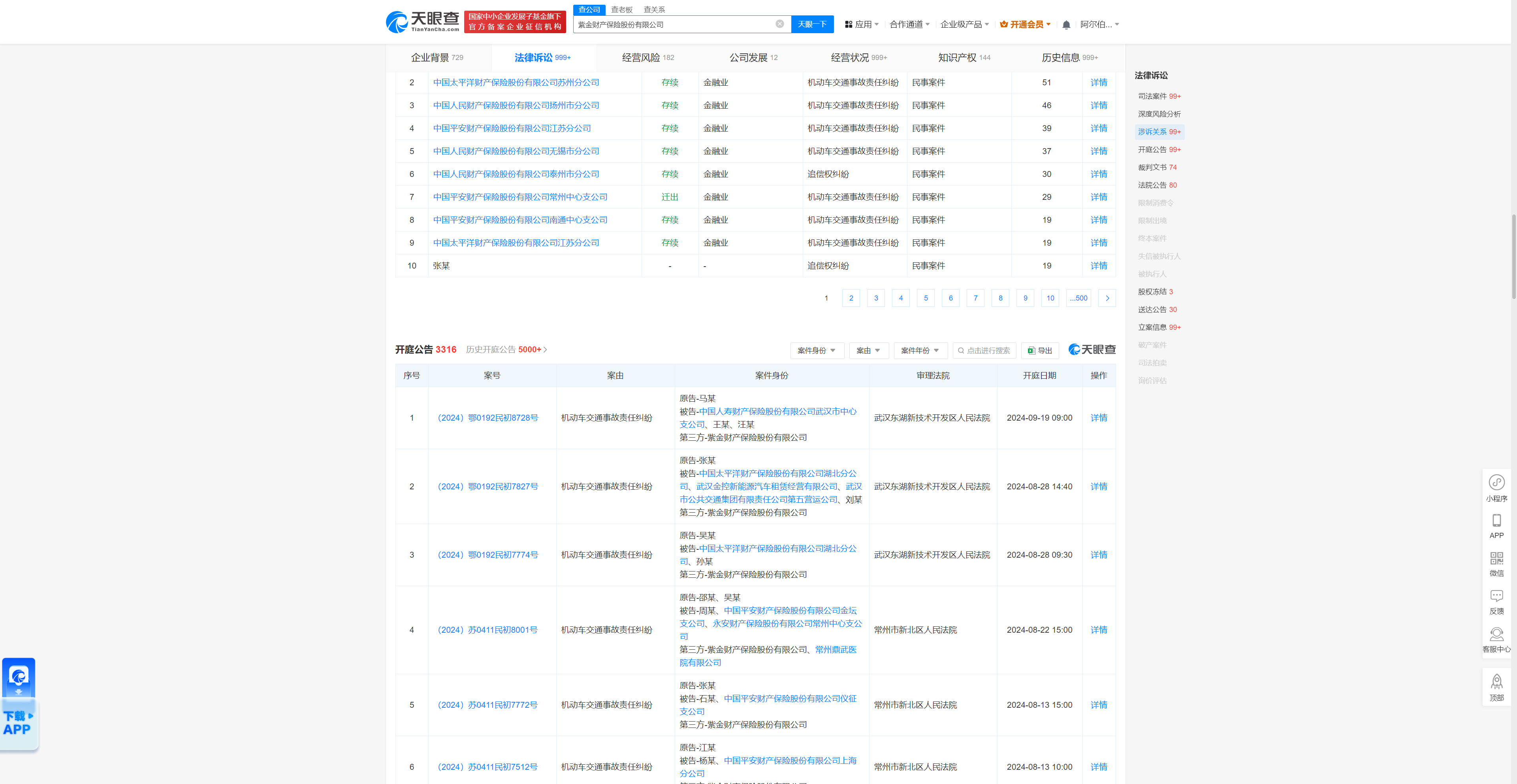
Task: Go to page 7 in pagination
Action: pyautogui.click(x=975, y=298)
